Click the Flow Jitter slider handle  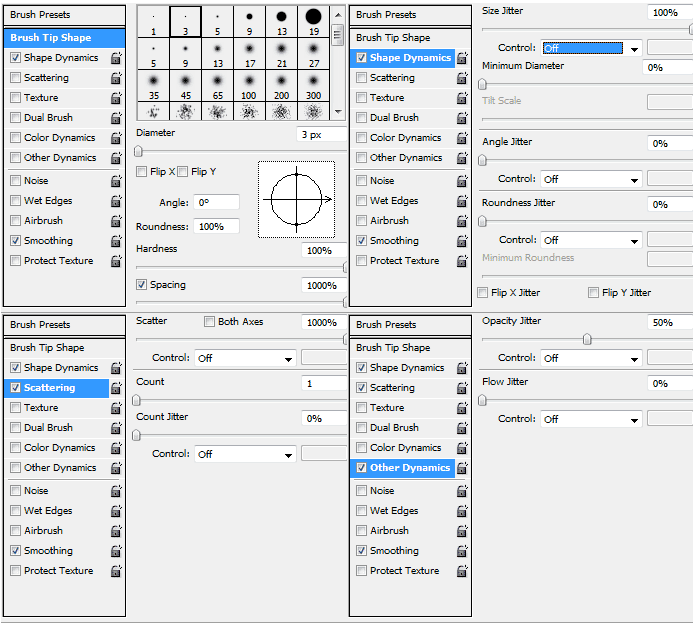coord(482,400)
